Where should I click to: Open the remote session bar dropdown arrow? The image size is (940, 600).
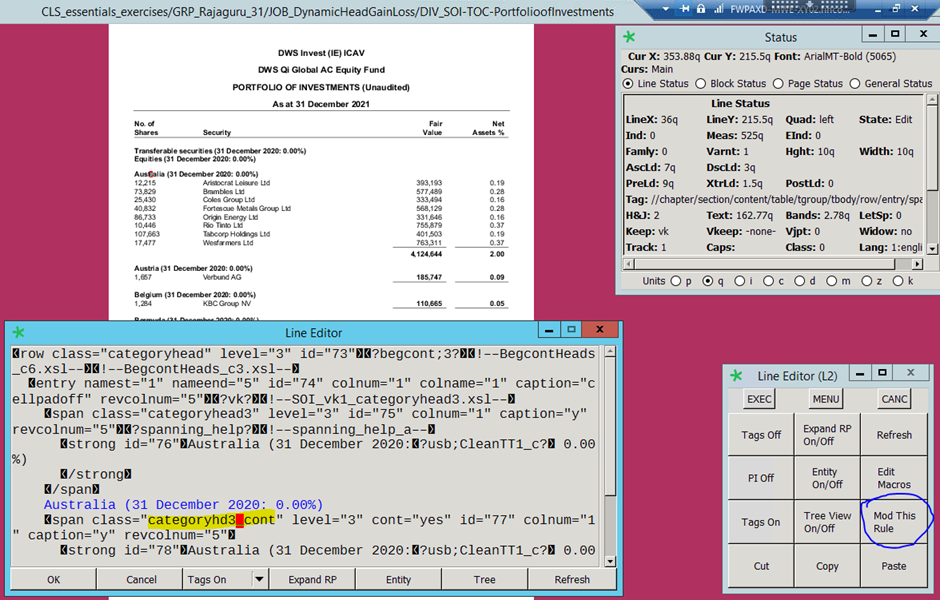[665, 9]
